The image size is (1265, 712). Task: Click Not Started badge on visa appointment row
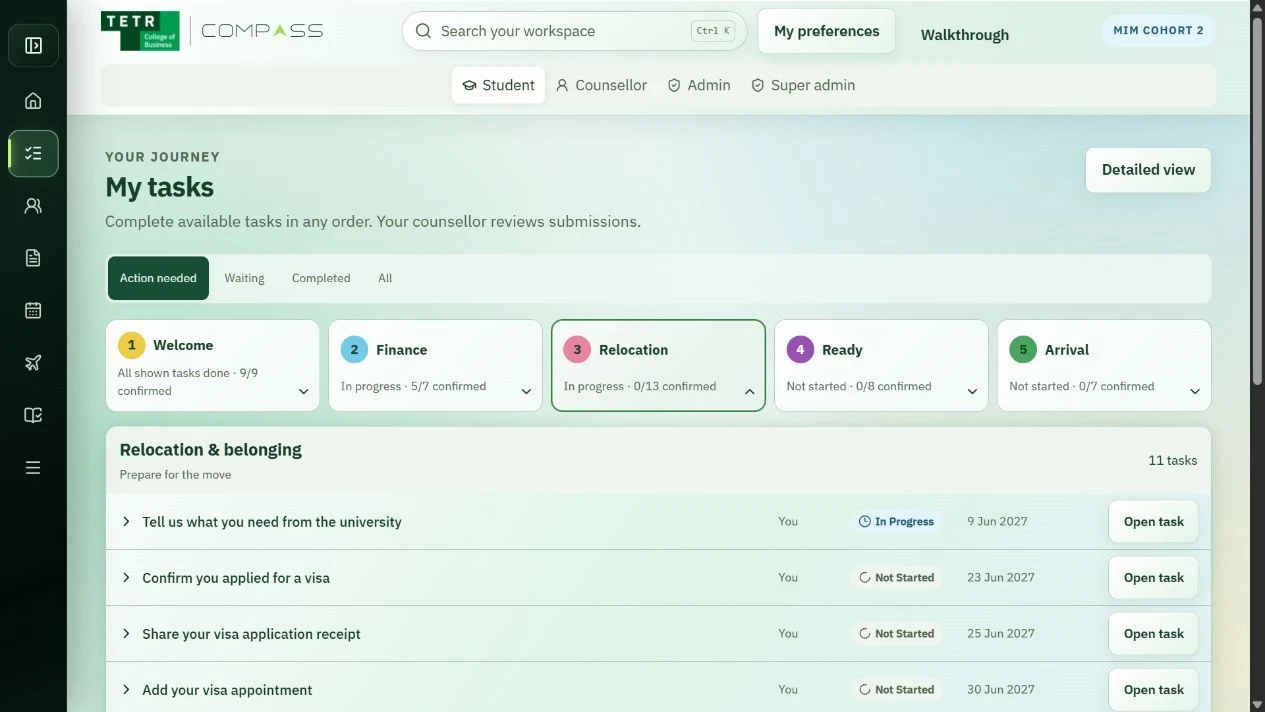pyautogui.click(x=896, y=689)
